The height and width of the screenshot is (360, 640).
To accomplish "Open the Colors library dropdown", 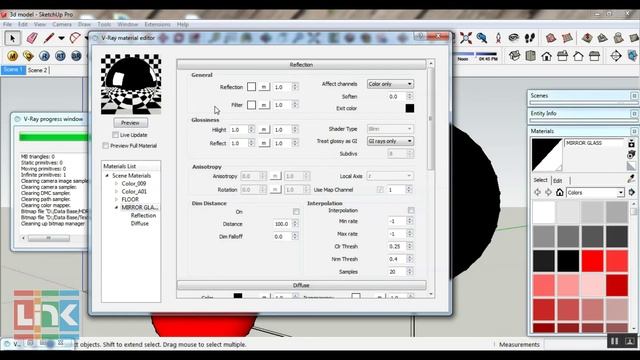I will pyautogui.click(x=596, y=192).
